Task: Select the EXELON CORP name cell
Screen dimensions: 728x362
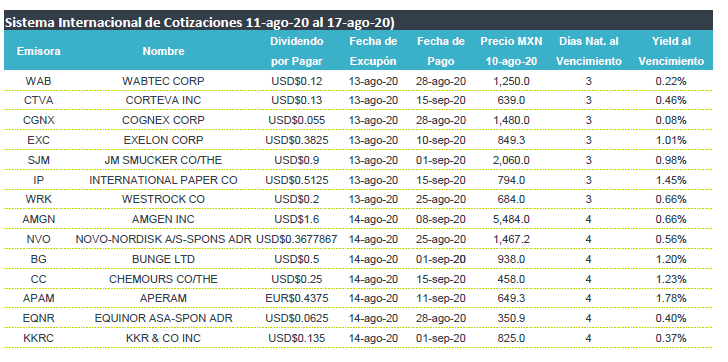Action: click(163, 140)
